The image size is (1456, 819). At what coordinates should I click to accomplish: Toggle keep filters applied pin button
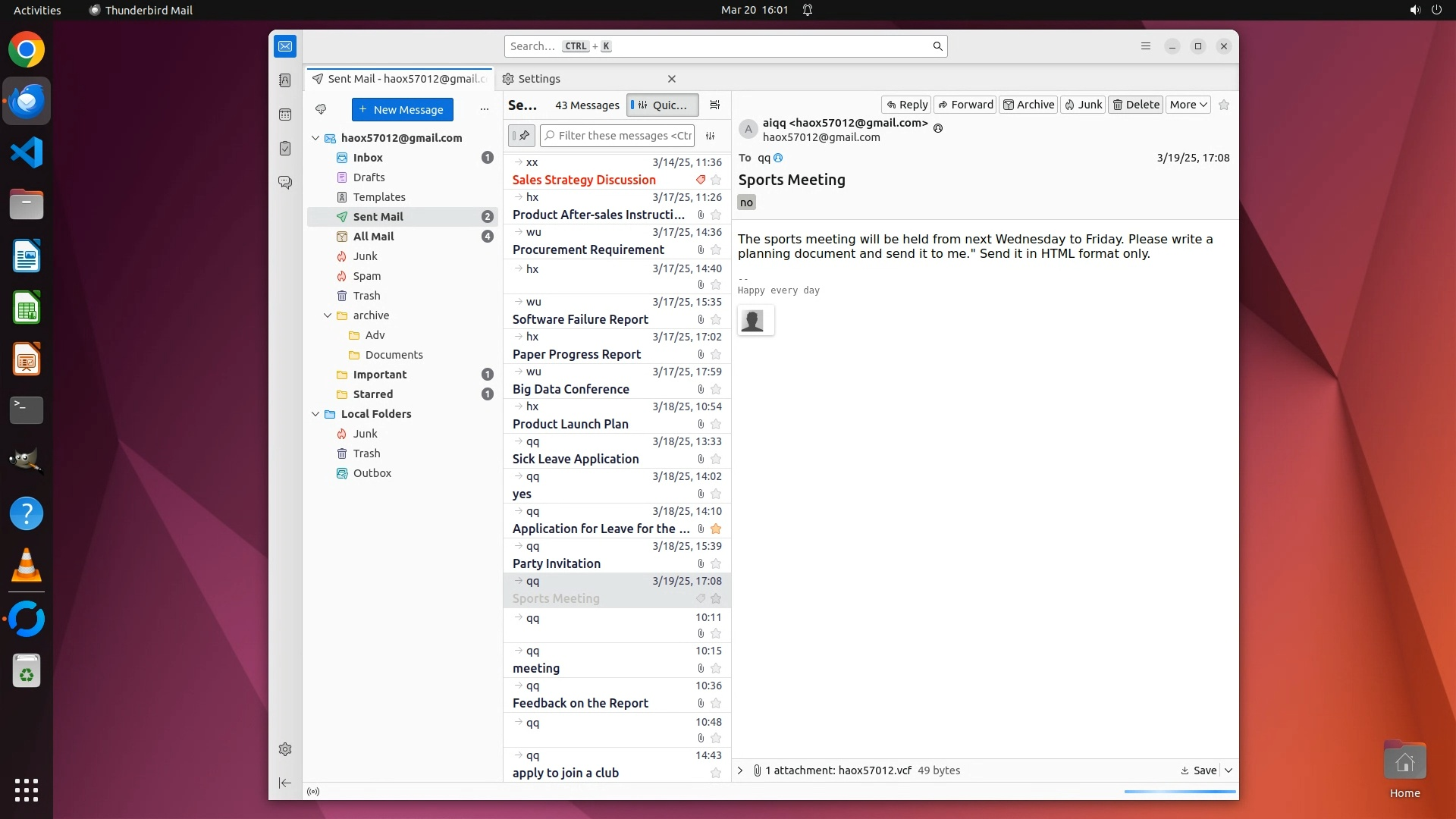(x=522, y=136)
